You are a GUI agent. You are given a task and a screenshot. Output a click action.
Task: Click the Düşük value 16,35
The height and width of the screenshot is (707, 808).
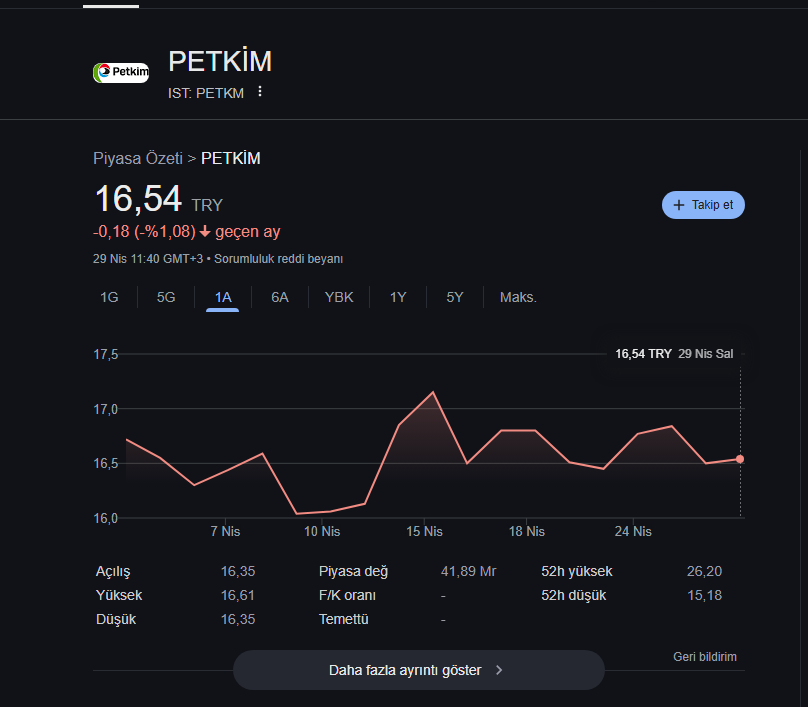click(x=238, y=619)
